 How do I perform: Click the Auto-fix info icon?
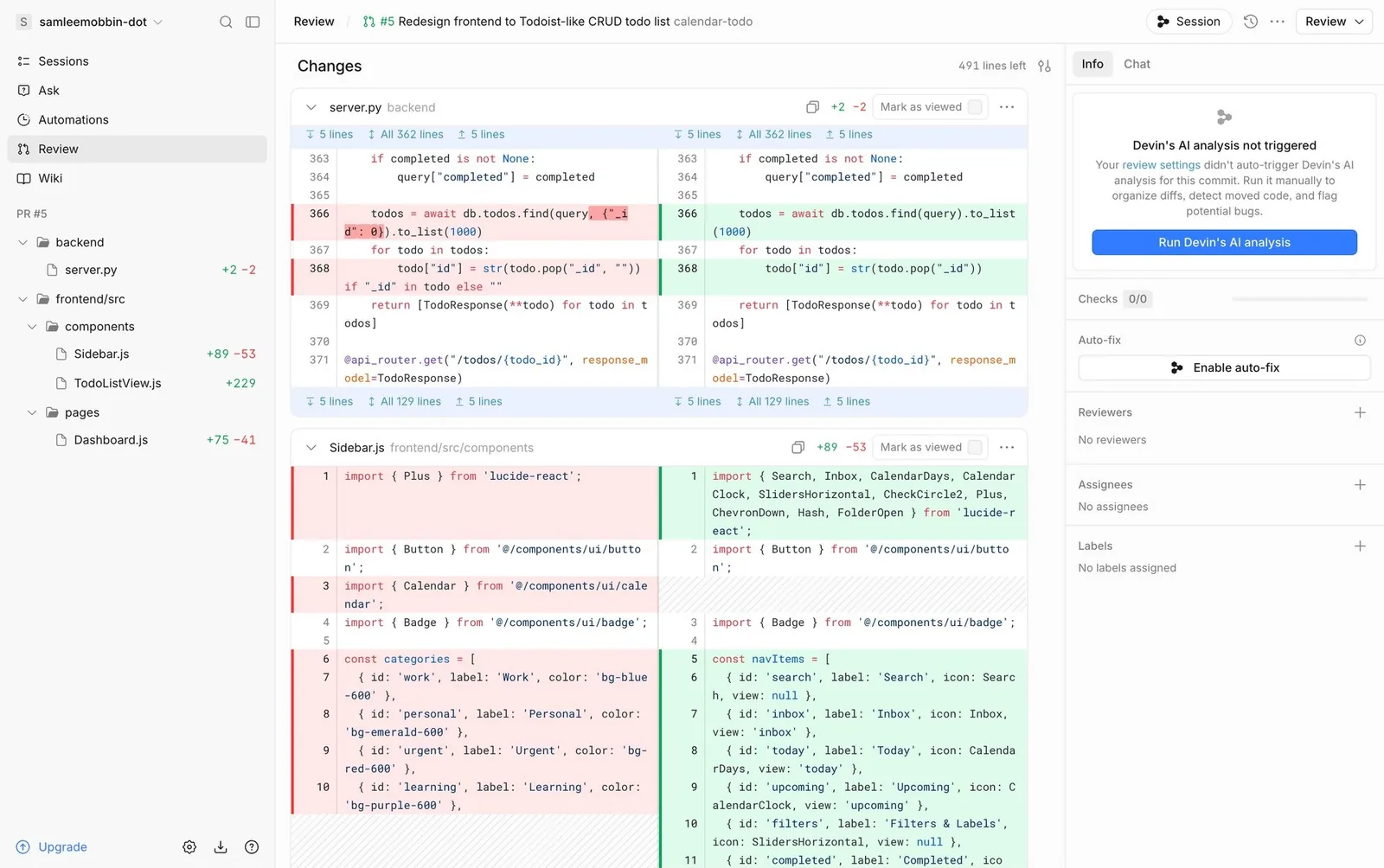[x=1360, y=341]
